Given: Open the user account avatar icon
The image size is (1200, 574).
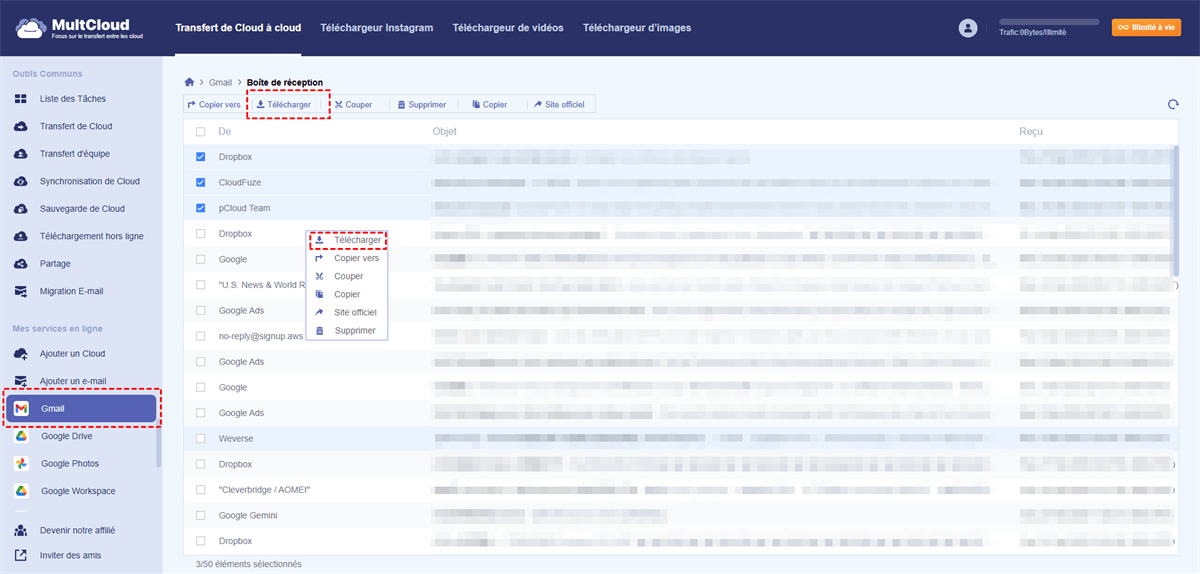Looking at the screenshot, I should 967,28.
